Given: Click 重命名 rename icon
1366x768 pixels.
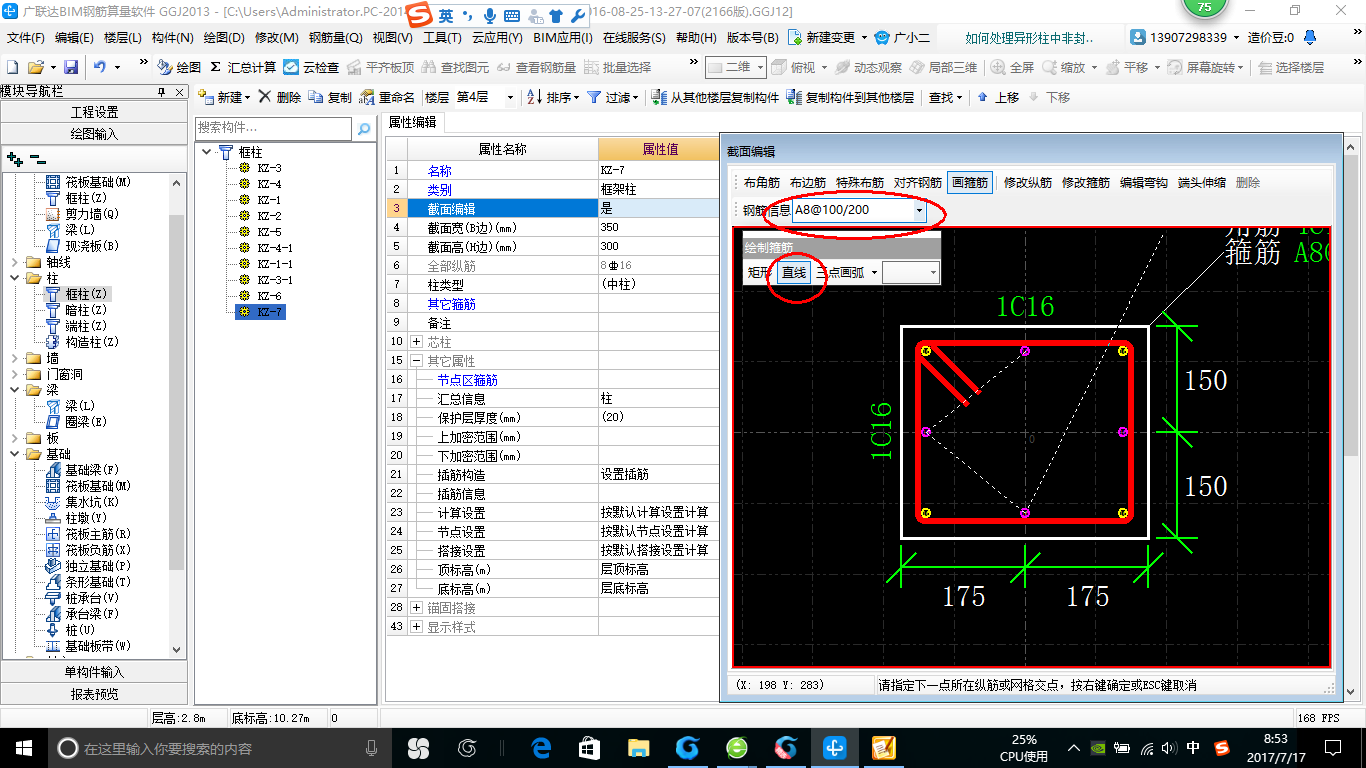Looking at the screenshot, I should coord(387,98).
